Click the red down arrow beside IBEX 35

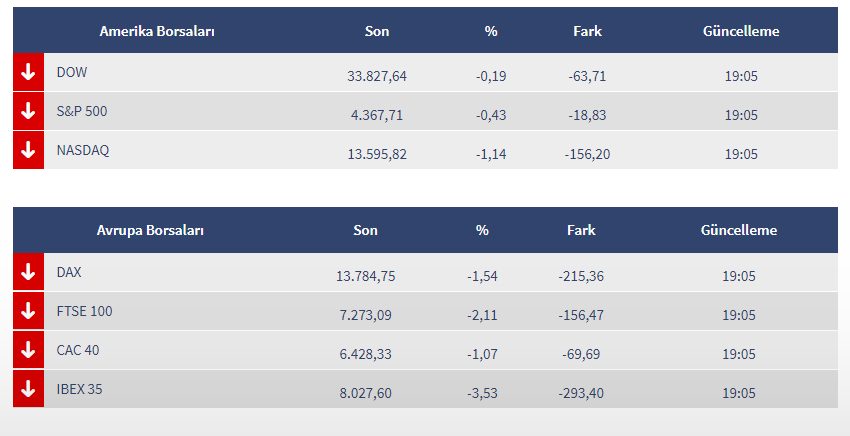click(x=28, y=389)
